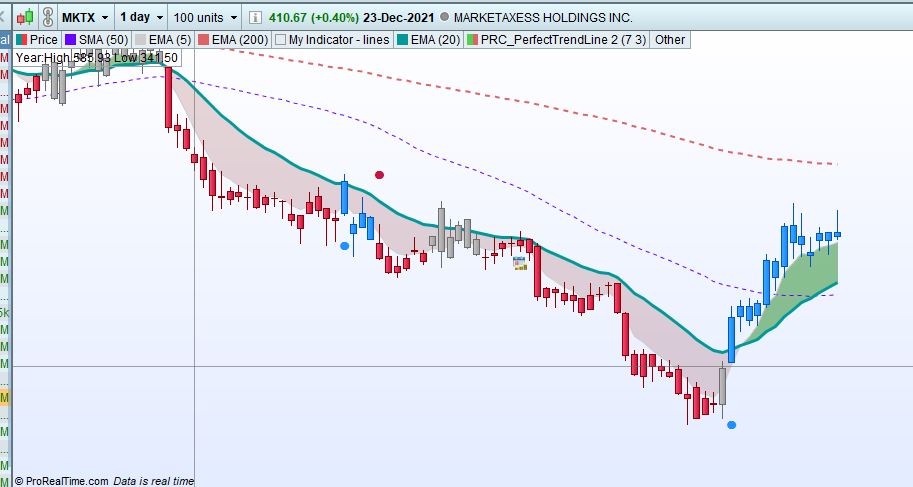Open My Indicator - lines settings

click(332, 40)
